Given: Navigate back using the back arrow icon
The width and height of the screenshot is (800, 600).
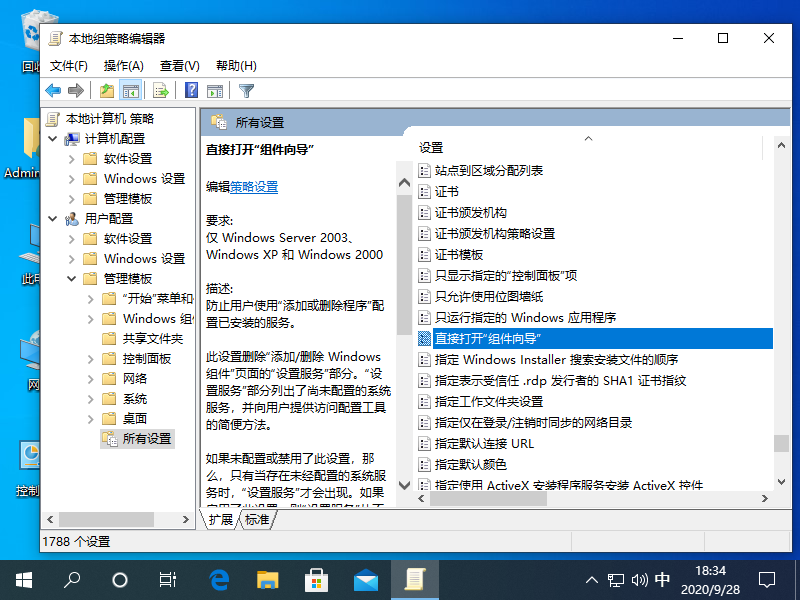Looking at the screenshot, I should coord(53,90).
